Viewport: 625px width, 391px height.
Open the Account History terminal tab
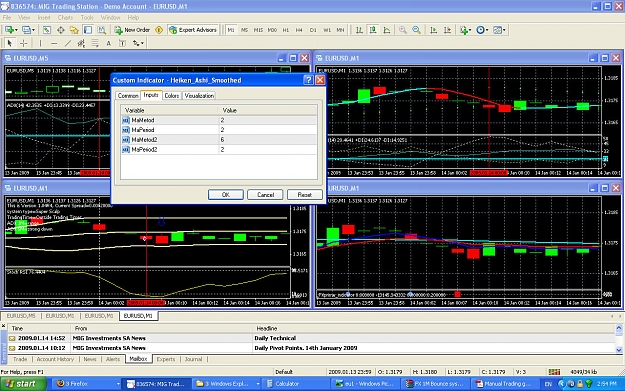(55, 359)
